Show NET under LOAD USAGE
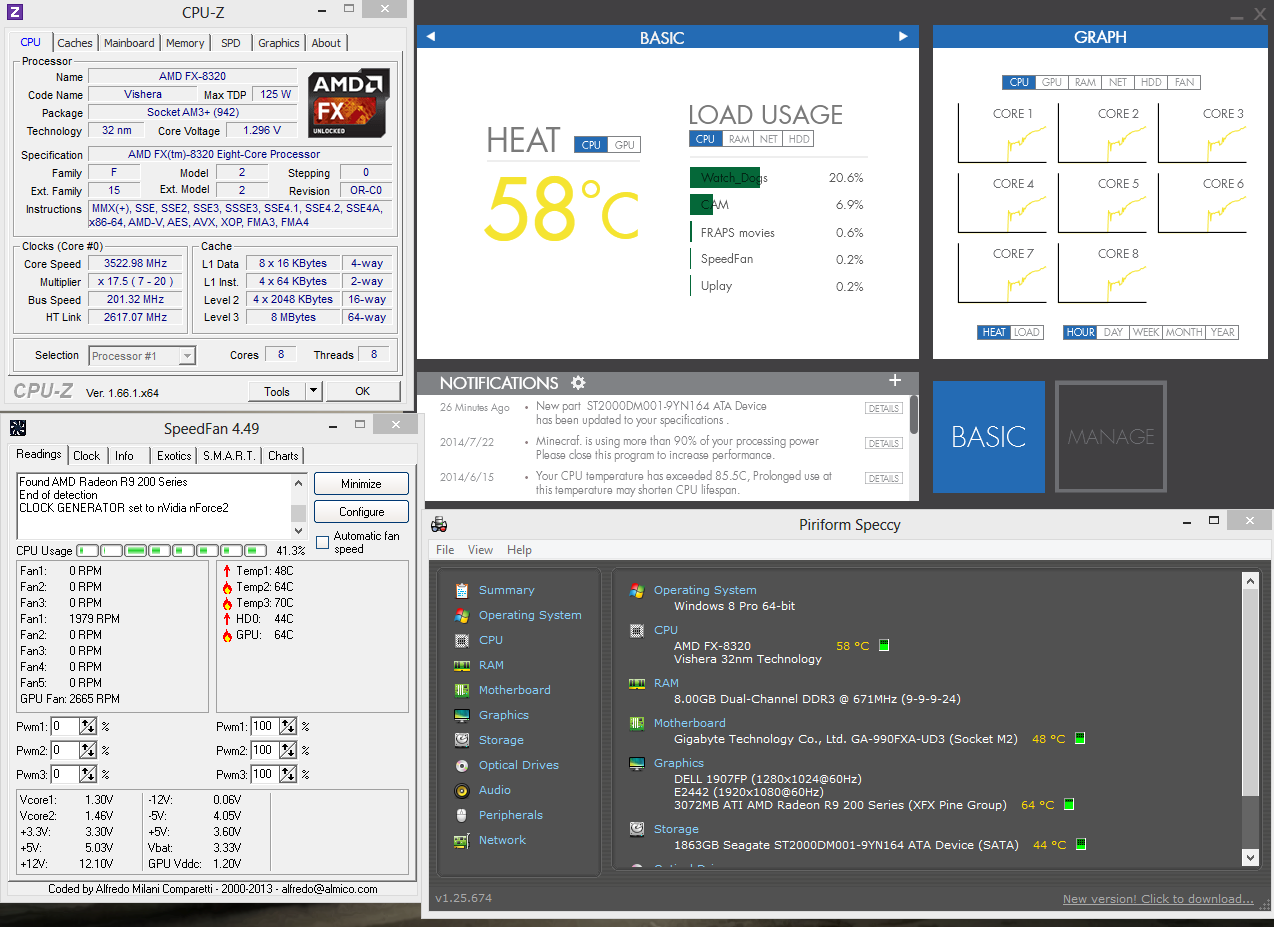The width and height of the screenshot is (1274, 927). (768, 139)
